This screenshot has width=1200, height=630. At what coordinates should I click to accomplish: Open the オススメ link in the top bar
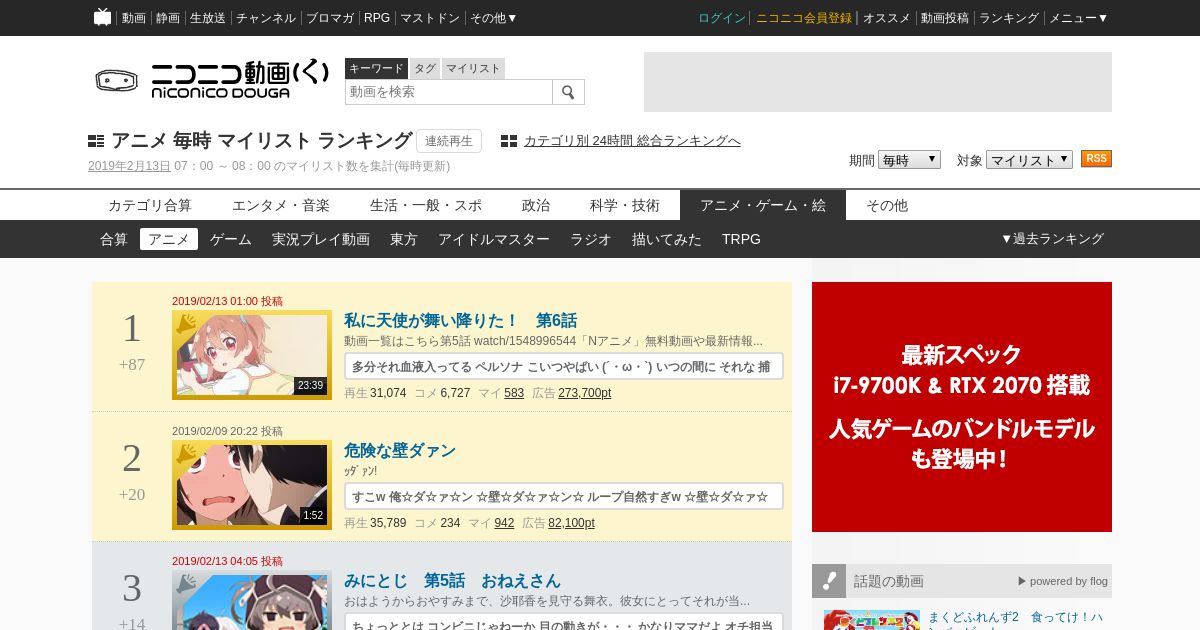click(x=887, y=18)
